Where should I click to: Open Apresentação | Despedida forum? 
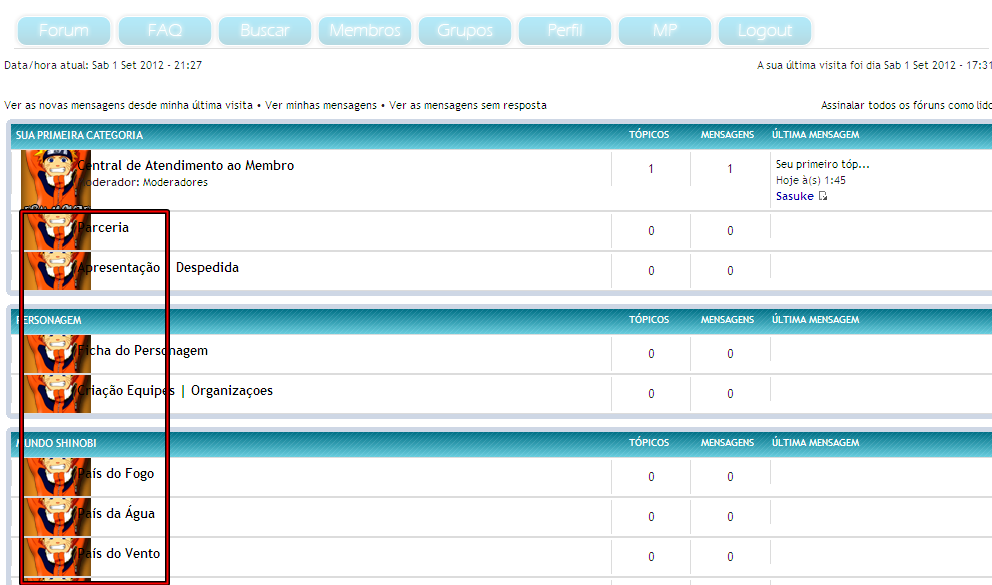click(158, 268)
